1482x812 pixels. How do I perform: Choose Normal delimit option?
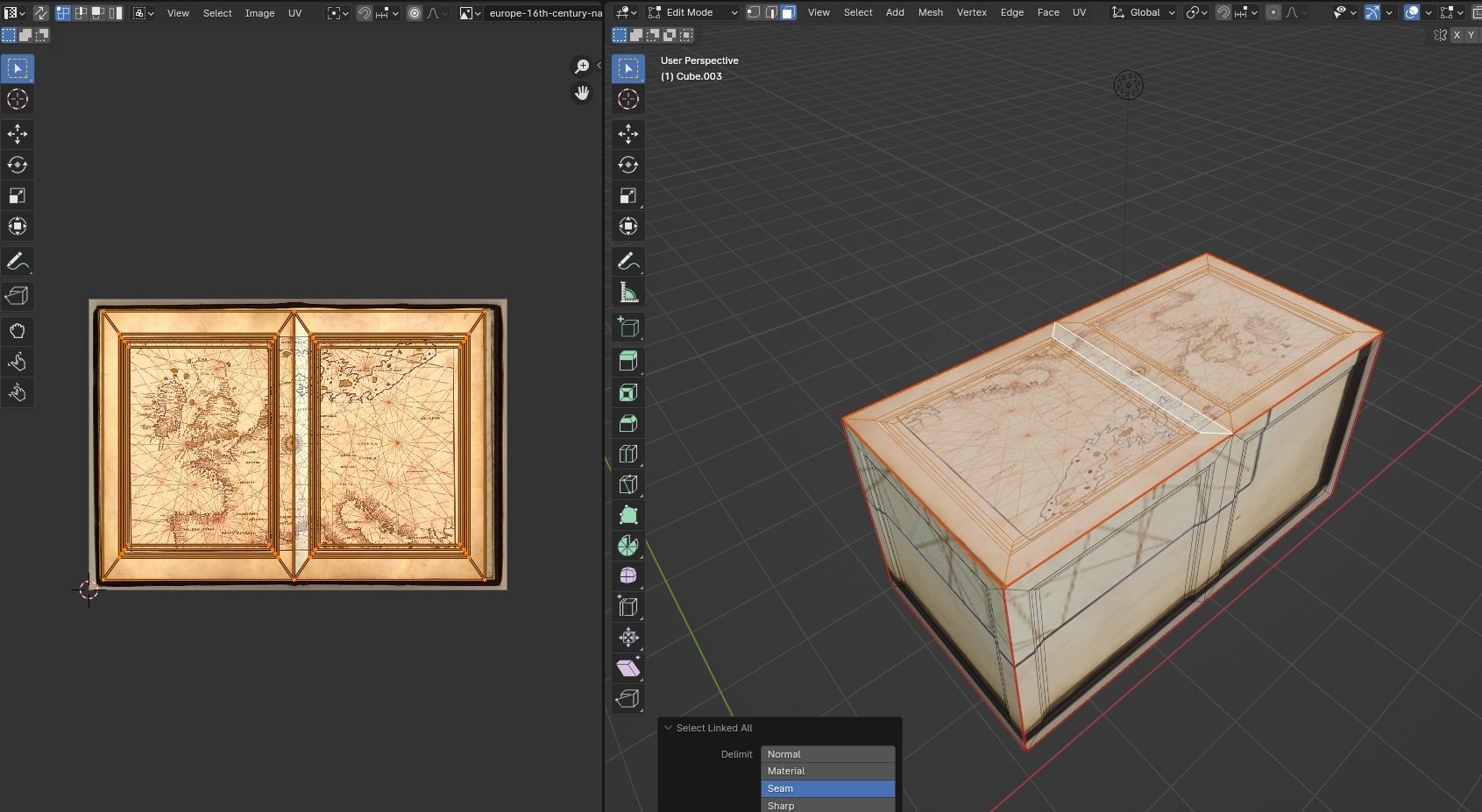(x=827, y=754)
